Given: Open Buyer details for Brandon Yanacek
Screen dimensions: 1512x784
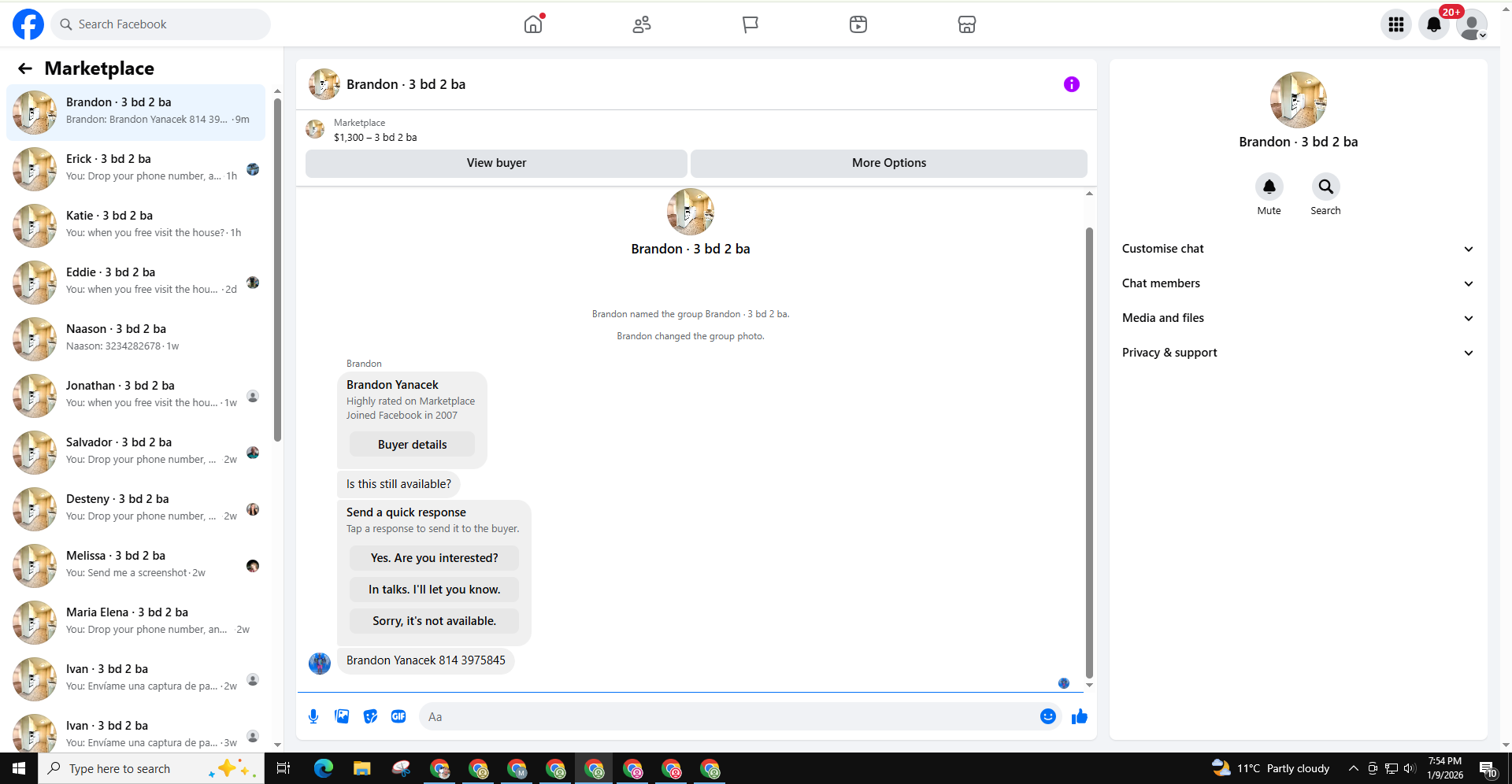Looking at the screenshot, I should [x=412, y=445].
